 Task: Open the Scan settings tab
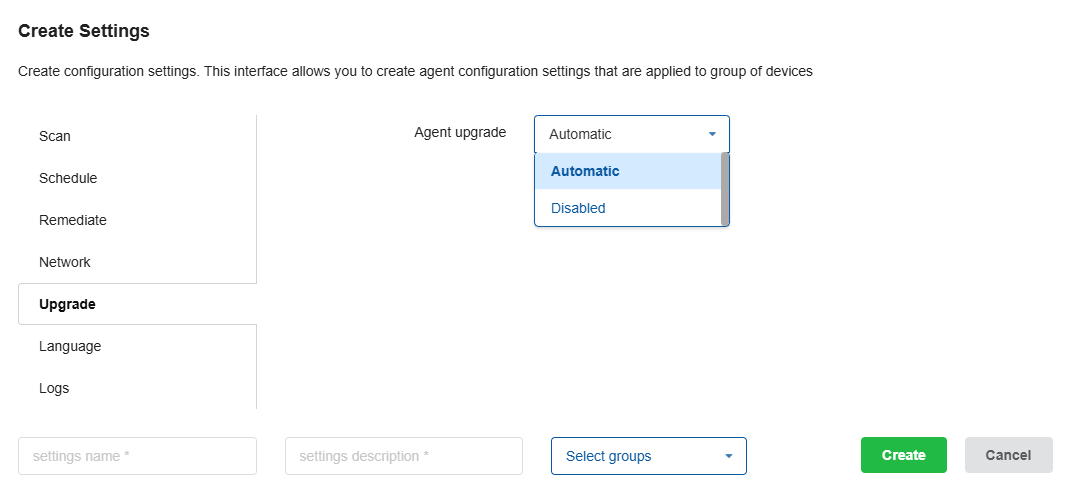[x=55, y=136]
